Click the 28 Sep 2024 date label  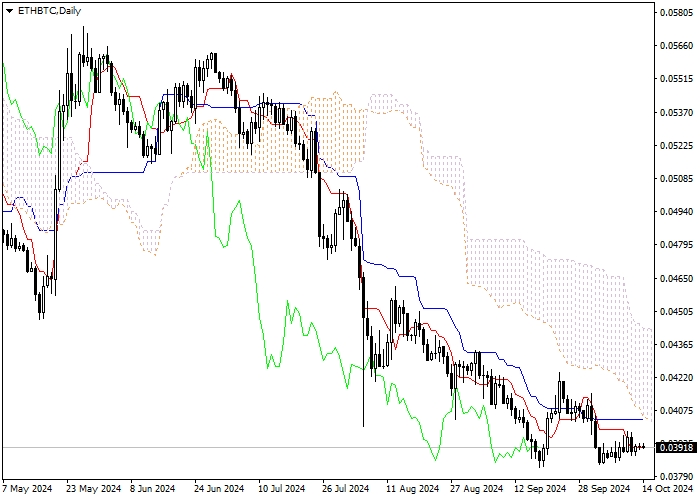[x=604, y=489]
